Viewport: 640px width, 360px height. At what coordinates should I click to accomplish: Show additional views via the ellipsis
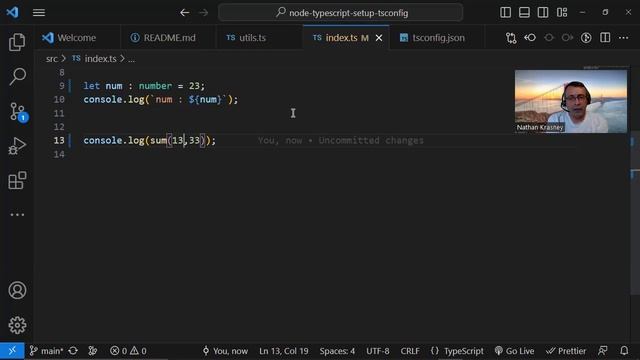[x=17, y=214]
